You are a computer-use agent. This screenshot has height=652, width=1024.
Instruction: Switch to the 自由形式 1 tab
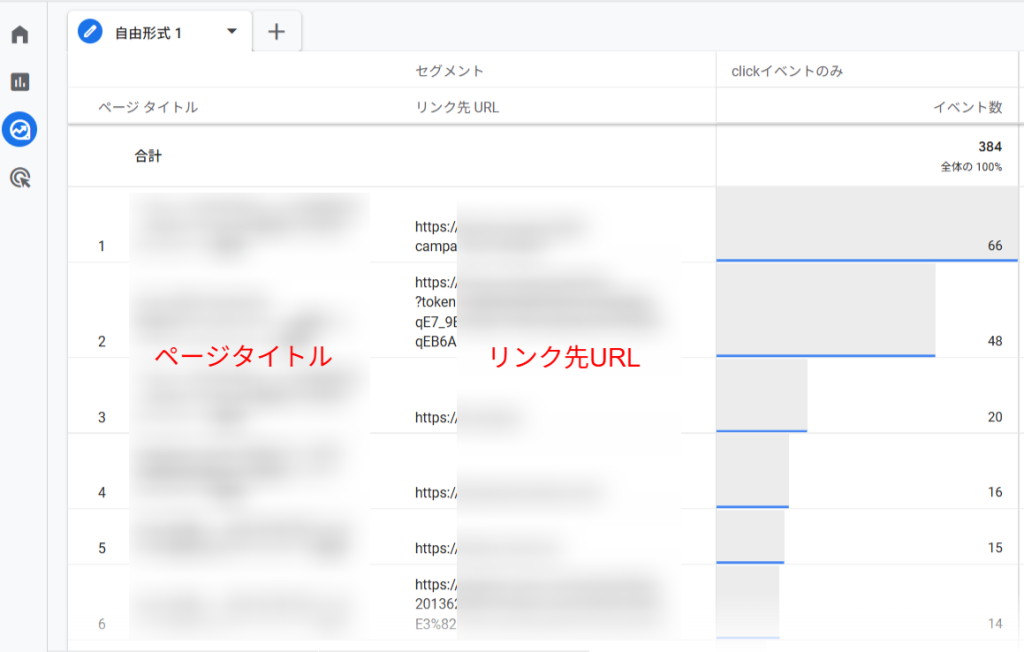pyautogui.click(x=149, y=33)
